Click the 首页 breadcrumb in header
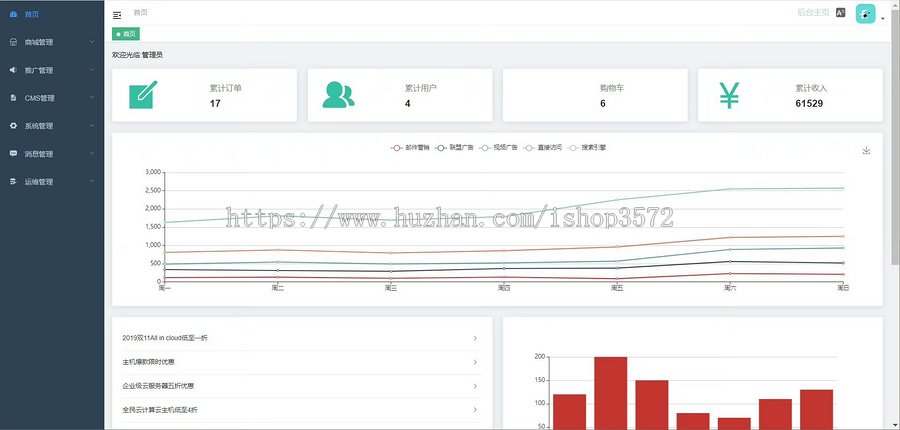The image size is (900, 430). (141, 12)
